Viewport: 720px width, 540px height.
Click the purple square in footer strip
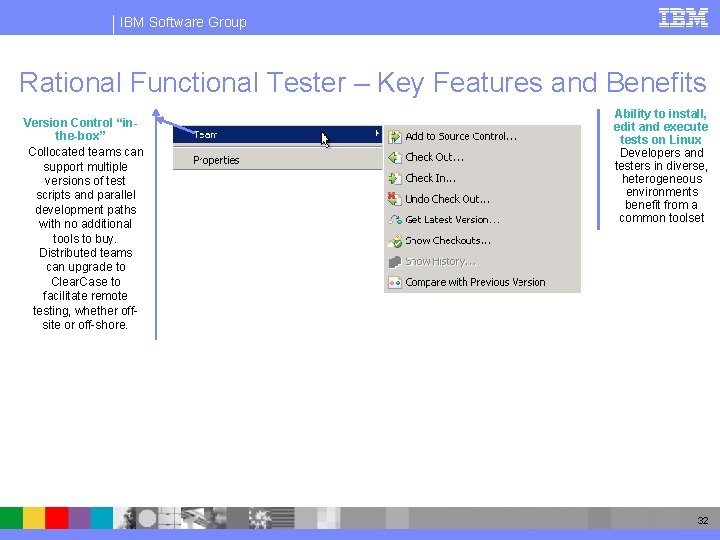click(79, 518)
